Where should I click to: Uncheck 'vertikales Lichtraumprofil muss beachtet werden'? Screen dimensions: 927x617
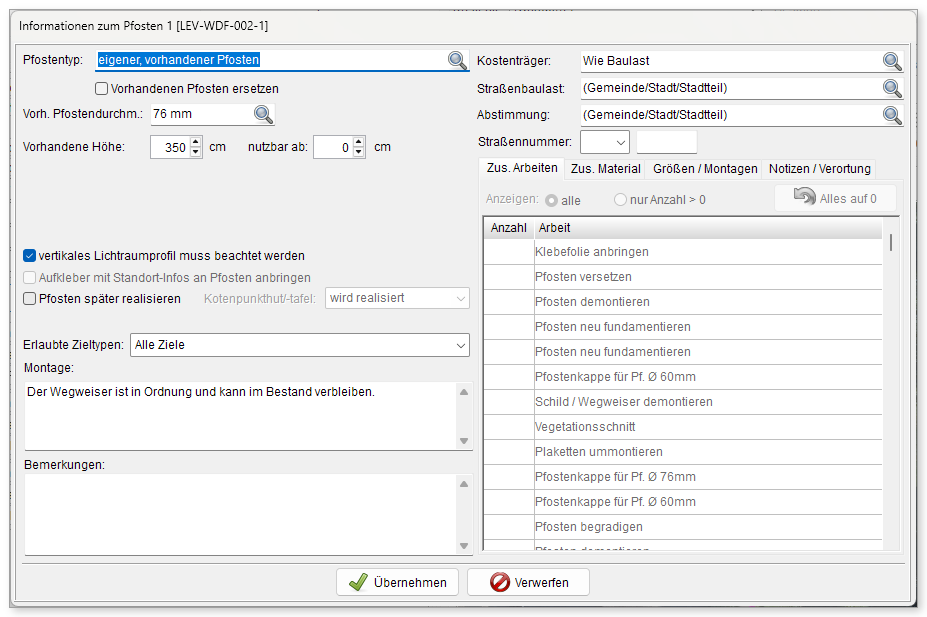(30, 256)
